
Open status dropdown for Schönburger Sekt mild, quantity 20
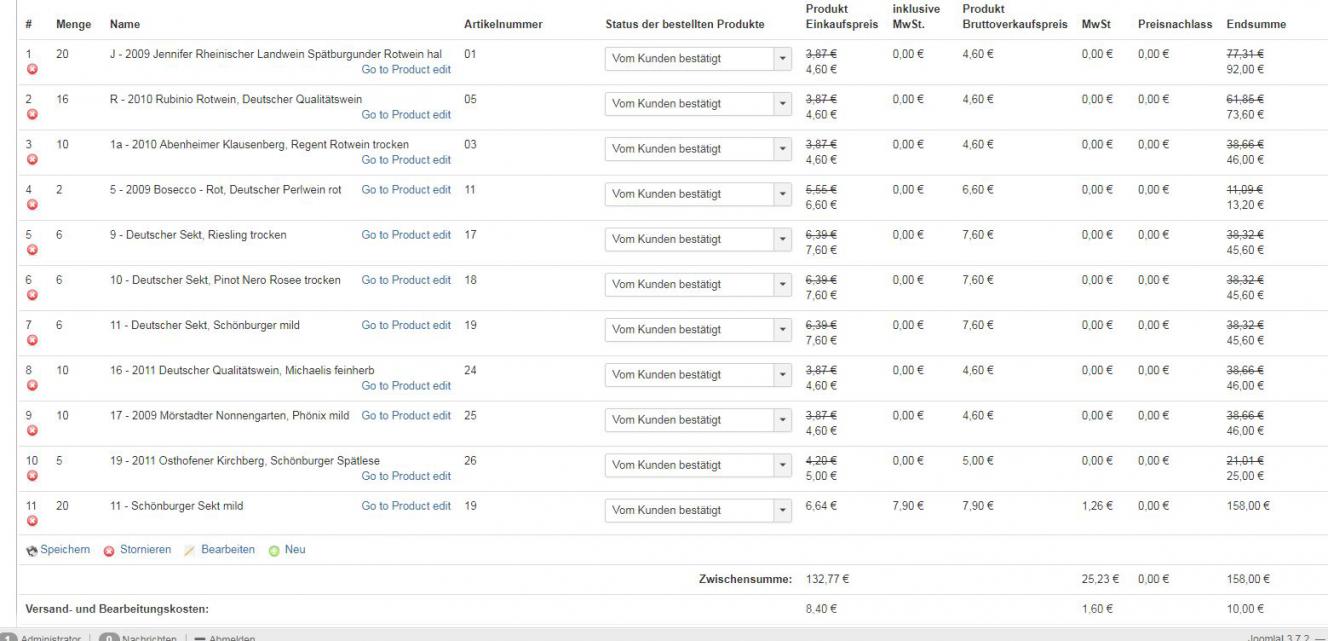click(x=782, y=510)
